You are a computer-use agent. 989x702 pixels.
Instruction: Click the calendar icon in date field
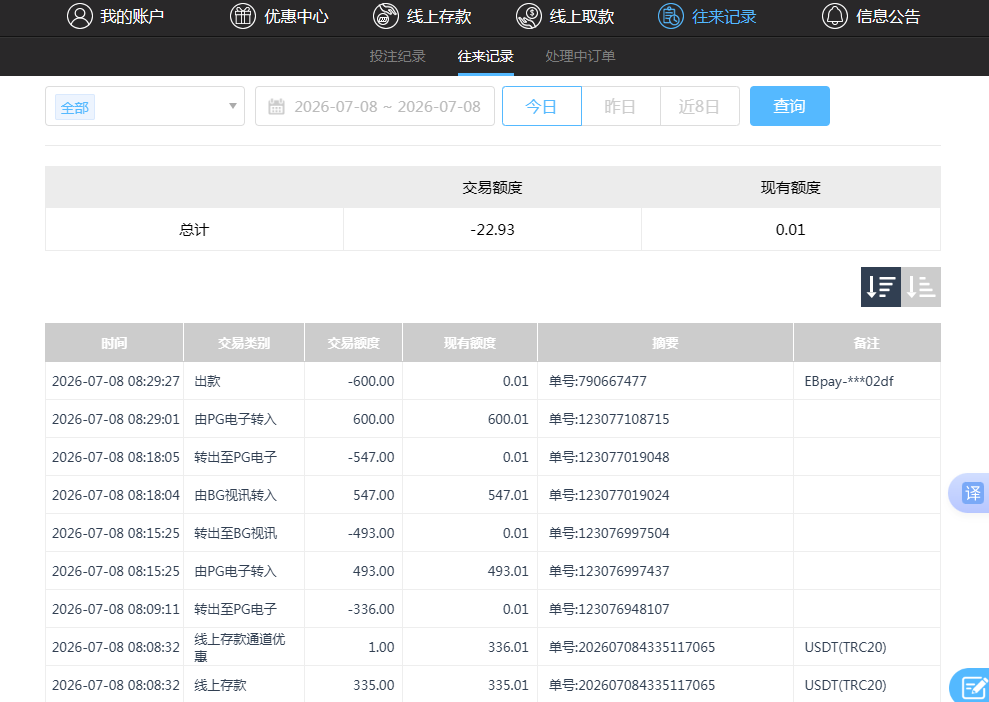point(276,107)
